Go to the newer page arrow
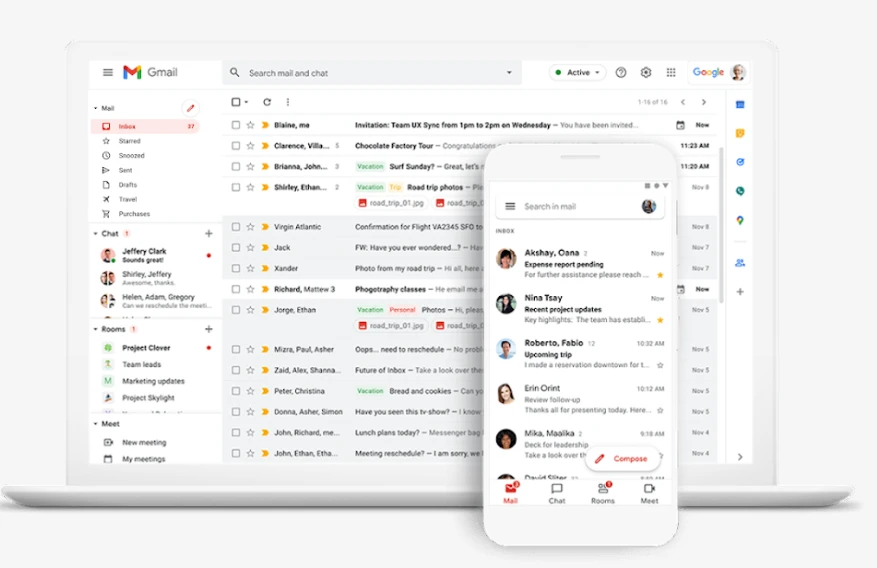 pyautogui.click(x=683, y=102)
